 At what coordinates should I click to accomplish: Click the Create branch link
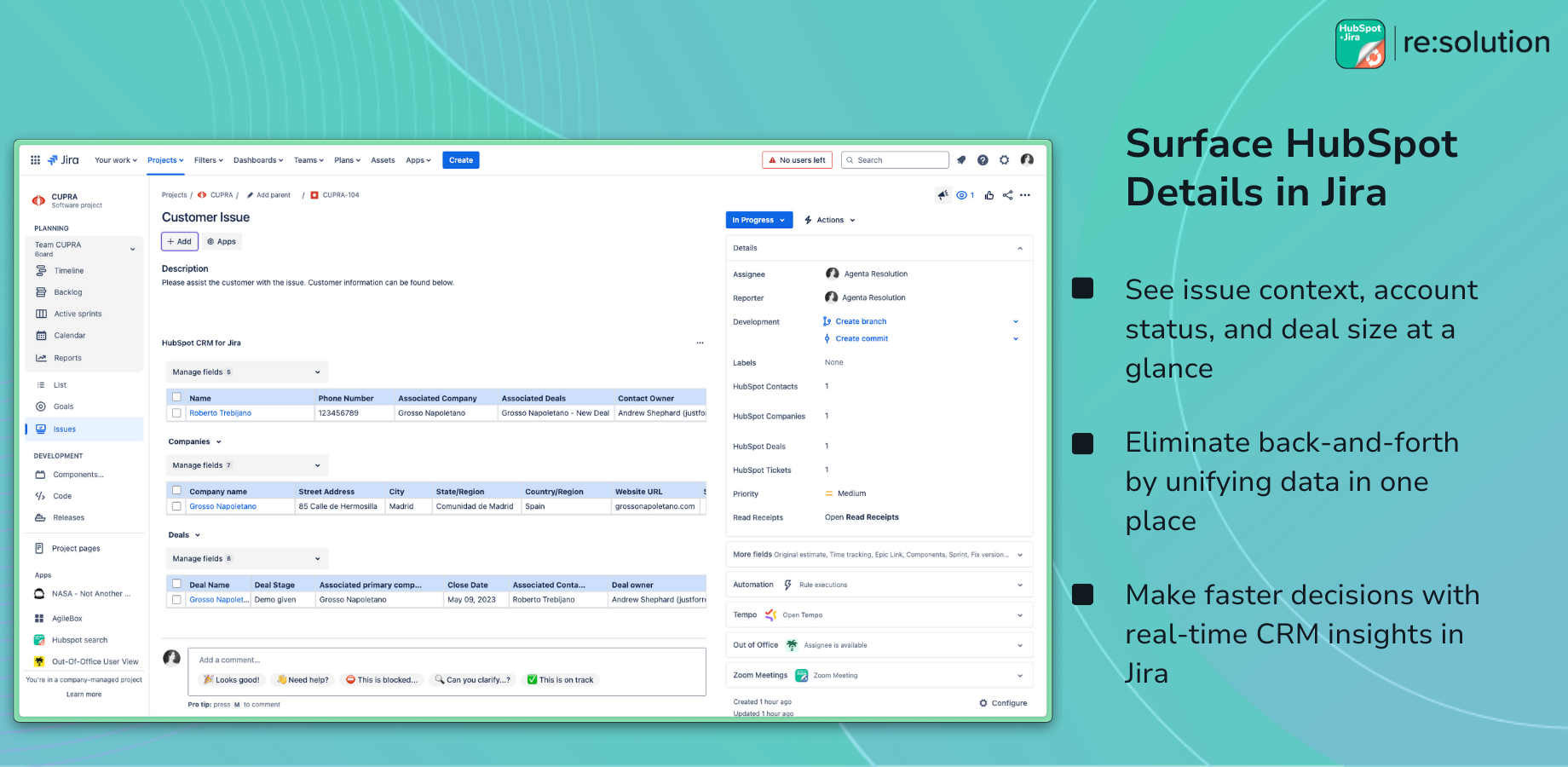(861, 321)
